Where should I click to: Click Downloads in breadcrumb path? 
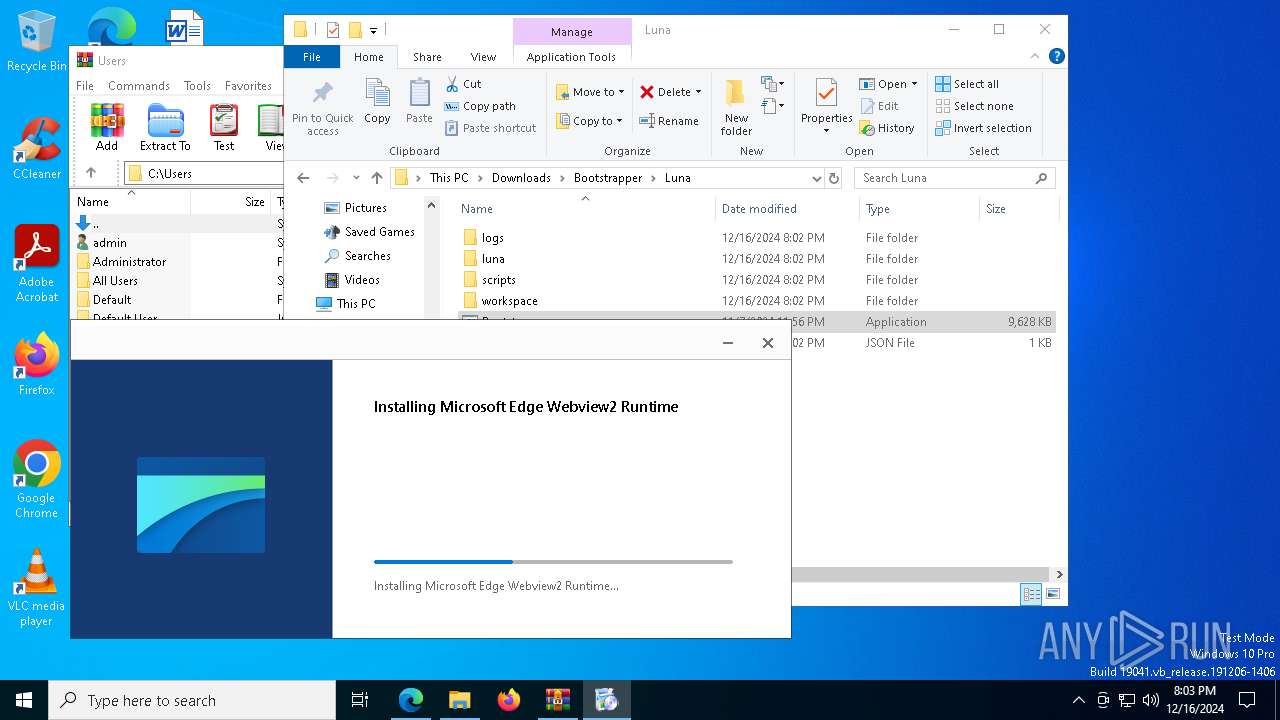click(521, 178)
